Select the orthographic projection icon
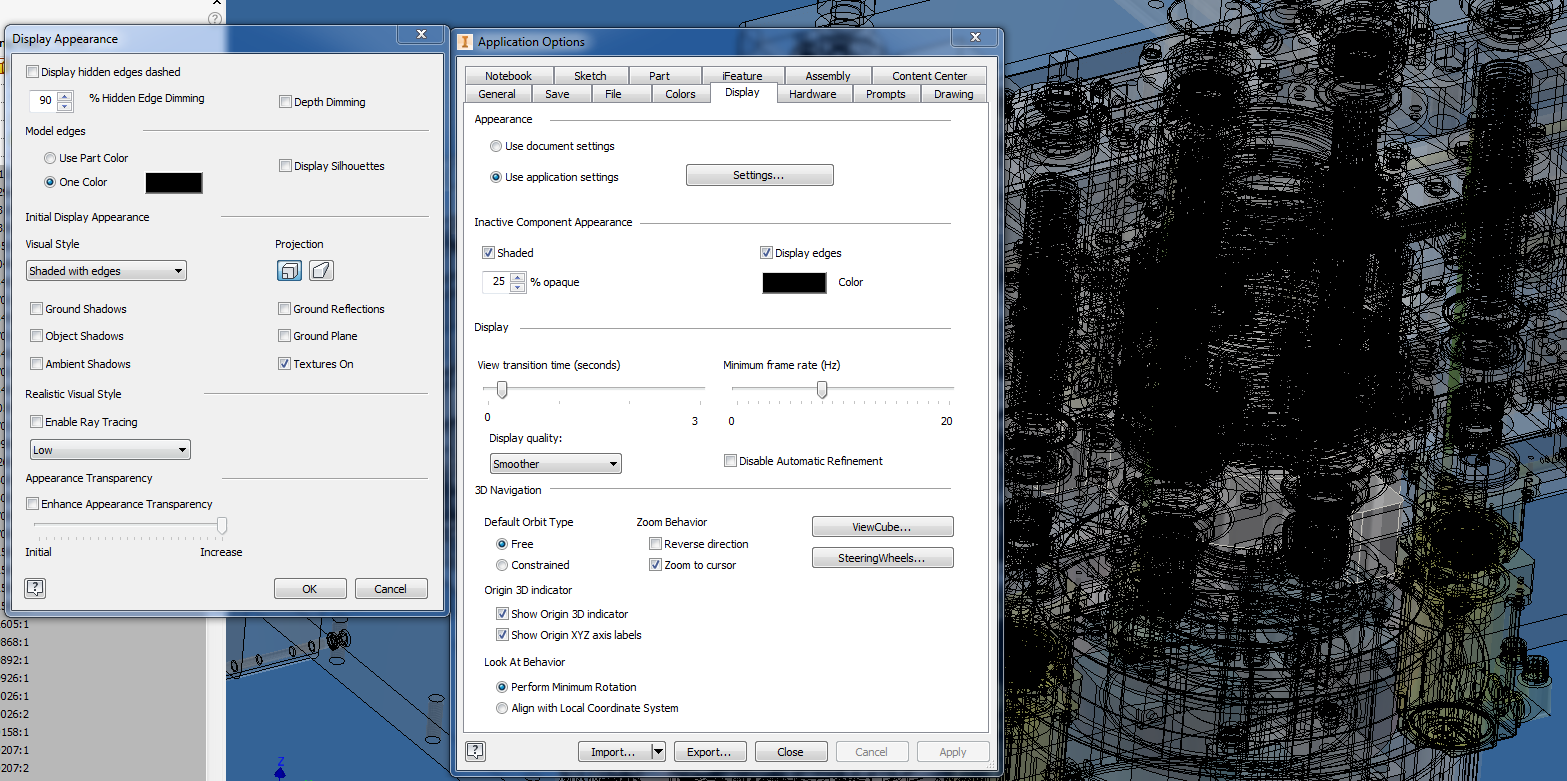Screen dimensions: 1567x781 289,270
